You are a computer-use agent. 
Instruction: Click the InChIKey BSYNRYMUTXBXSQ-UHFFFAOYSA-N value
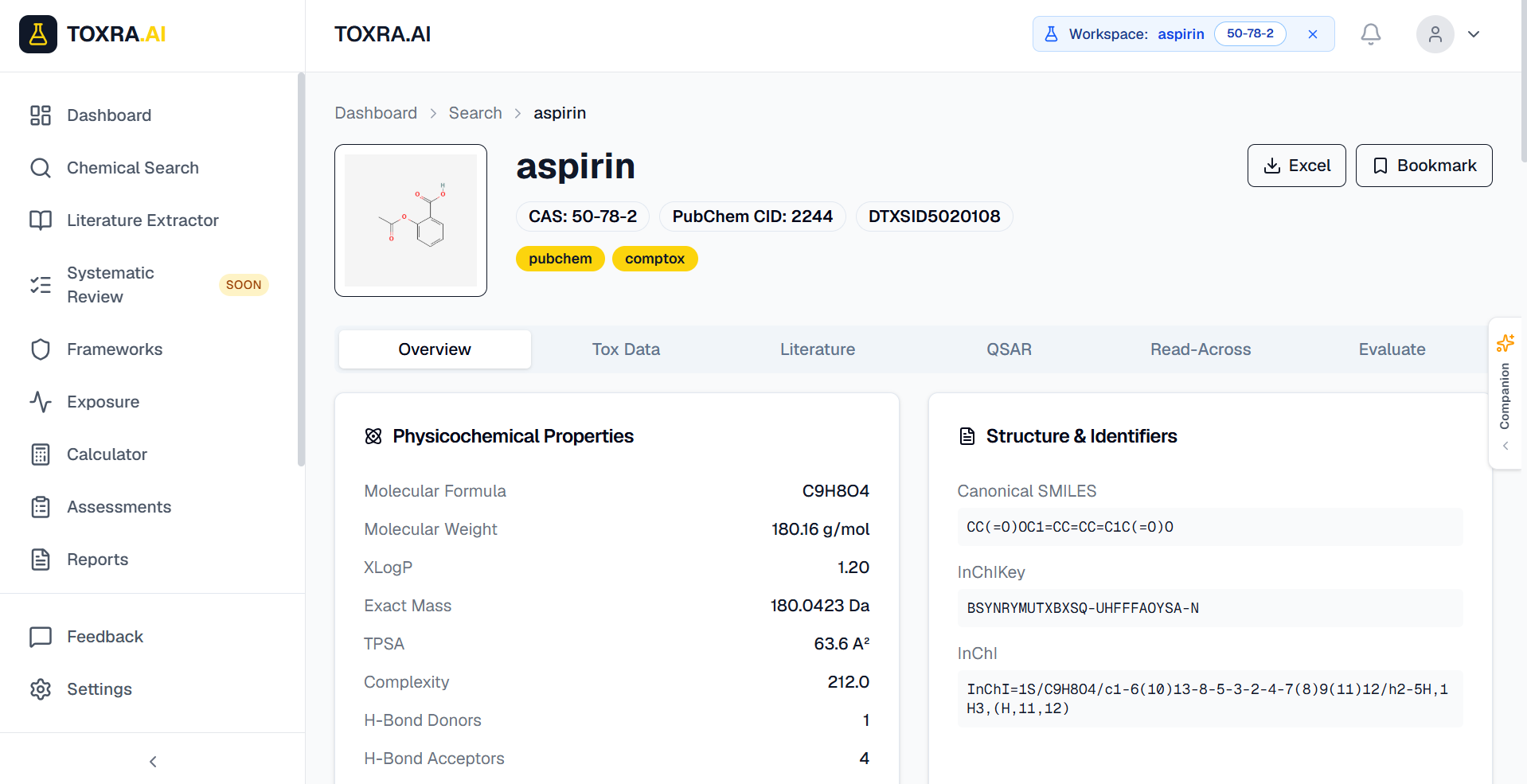click(1210, 608)
